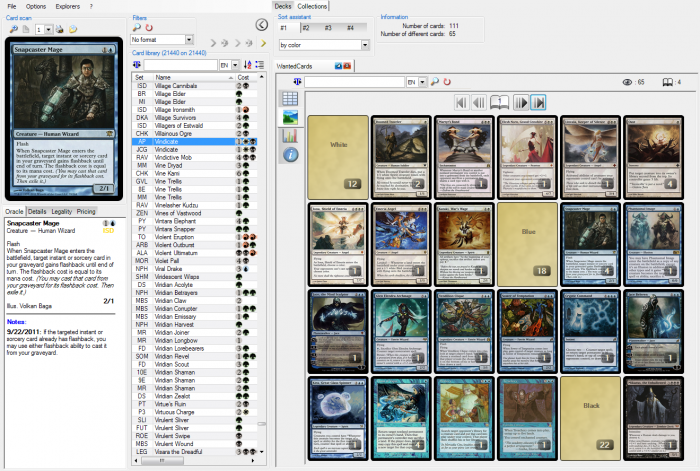Viewport: 700px width, 471px height.
Task: Sort card library by Name column
Action: click(193, 77)
